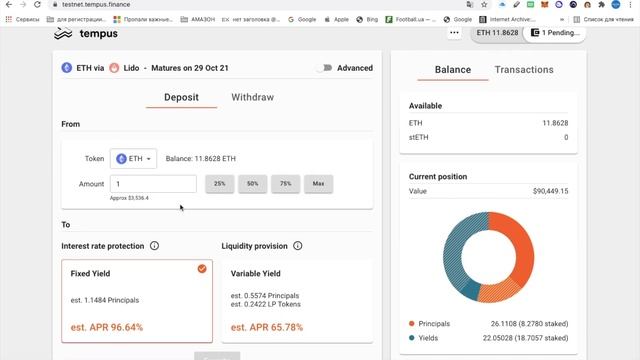Click the Ethereum icon in pool header

click(x=67, y=68)
